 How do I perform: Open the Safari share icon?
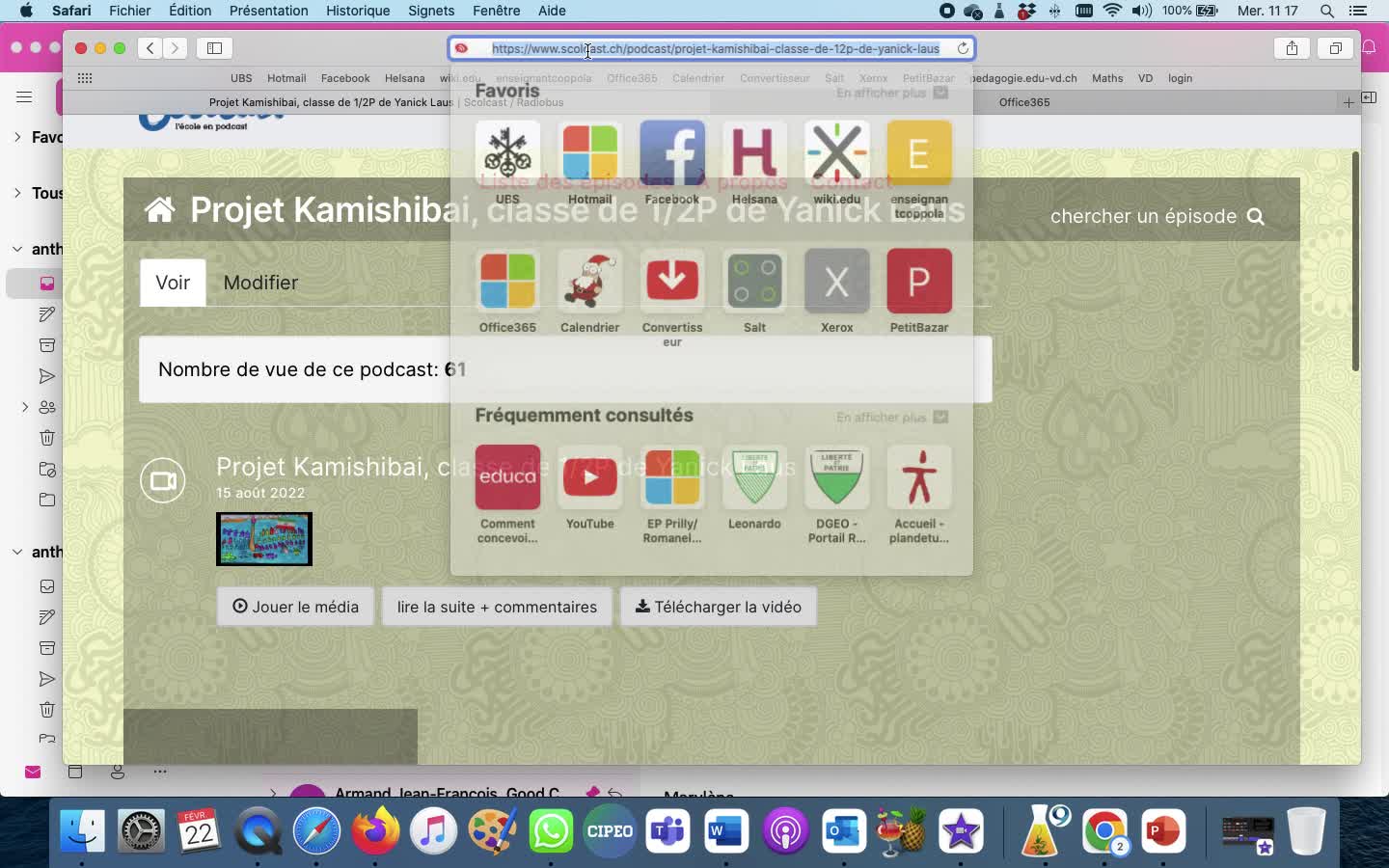pos(1292,48)
